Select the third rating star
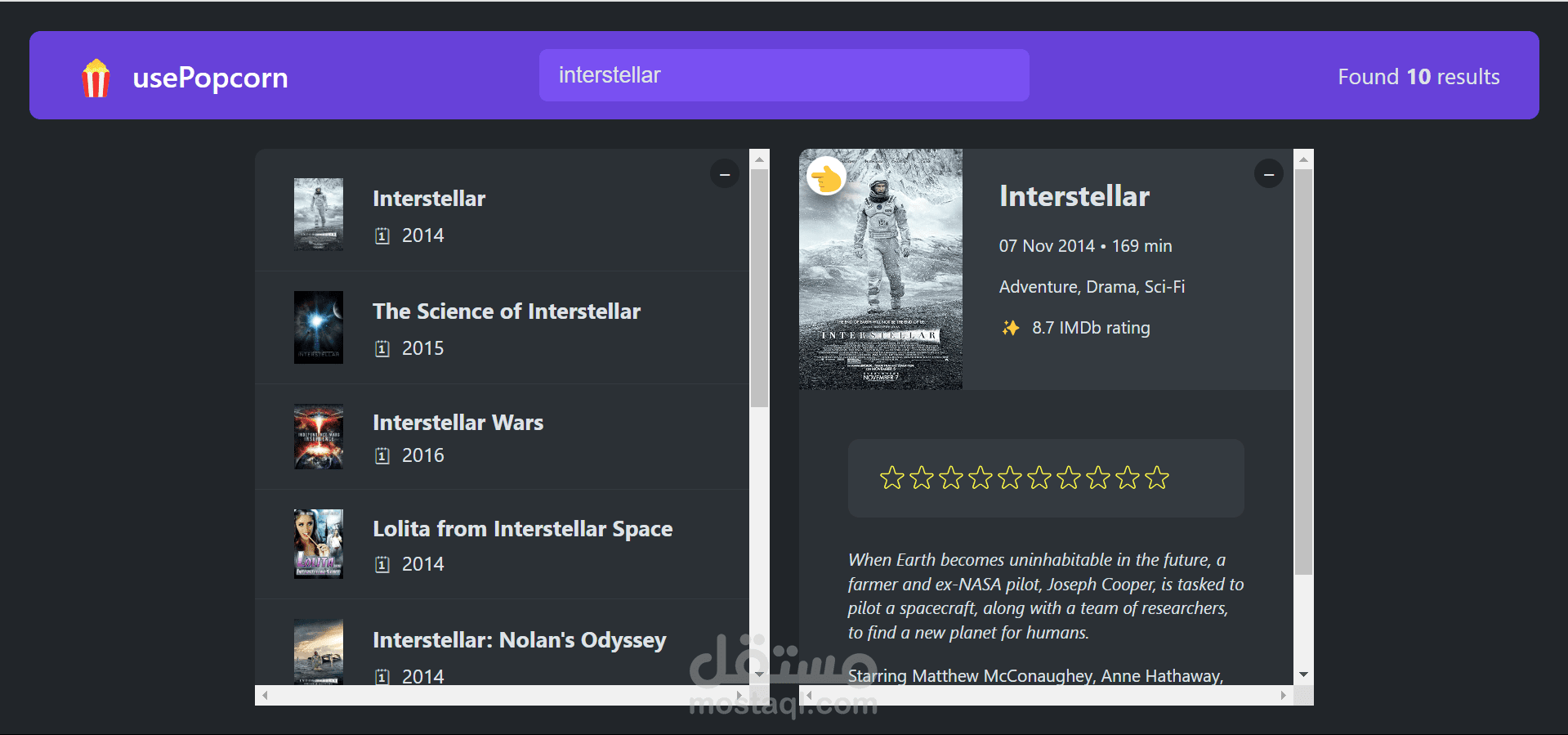1568x735 pixels. (951, 477)
